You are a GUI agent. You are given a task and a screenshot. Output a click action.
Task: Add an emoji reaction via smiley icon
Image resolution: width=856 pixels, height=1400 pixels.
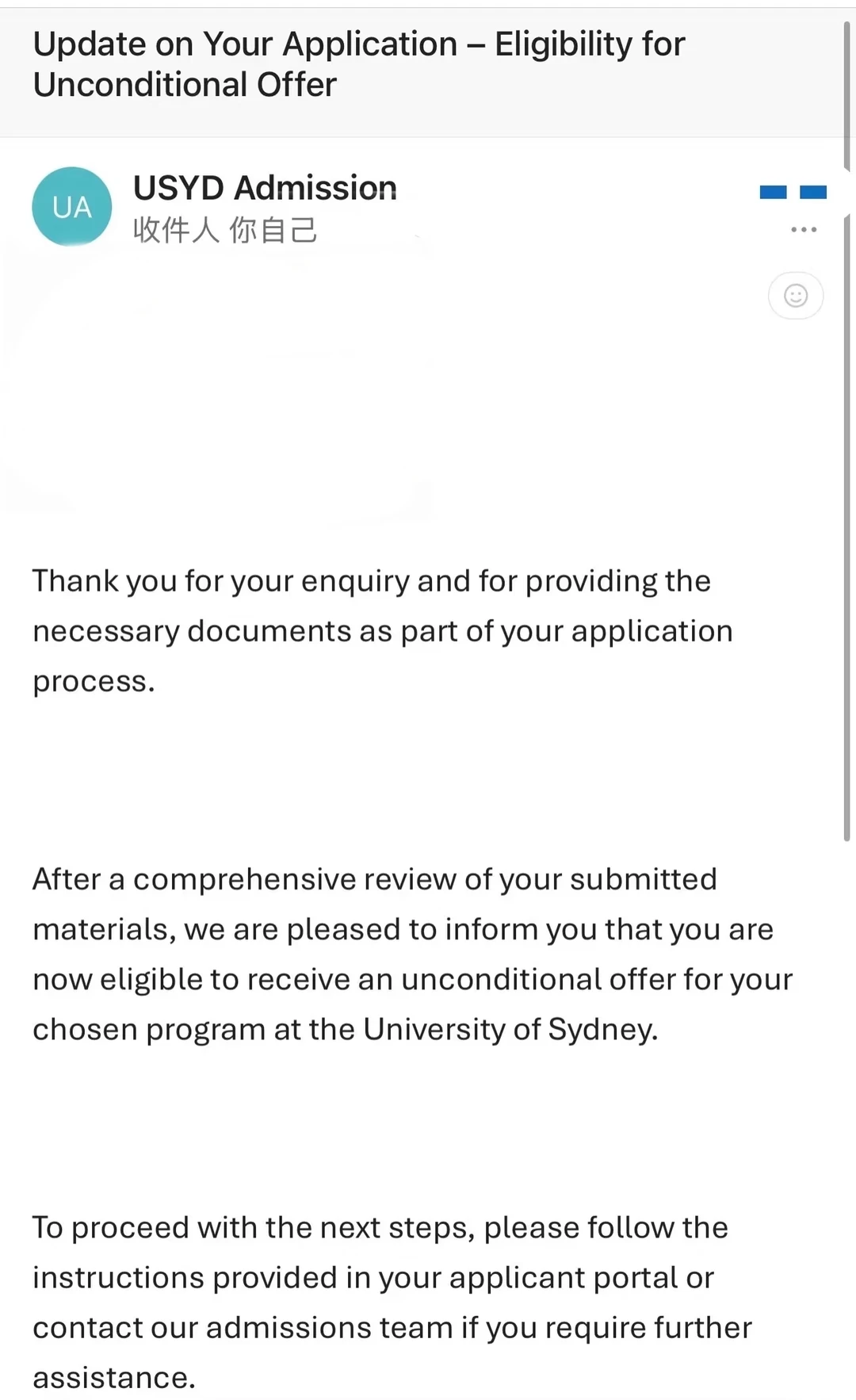coord(796,296)
